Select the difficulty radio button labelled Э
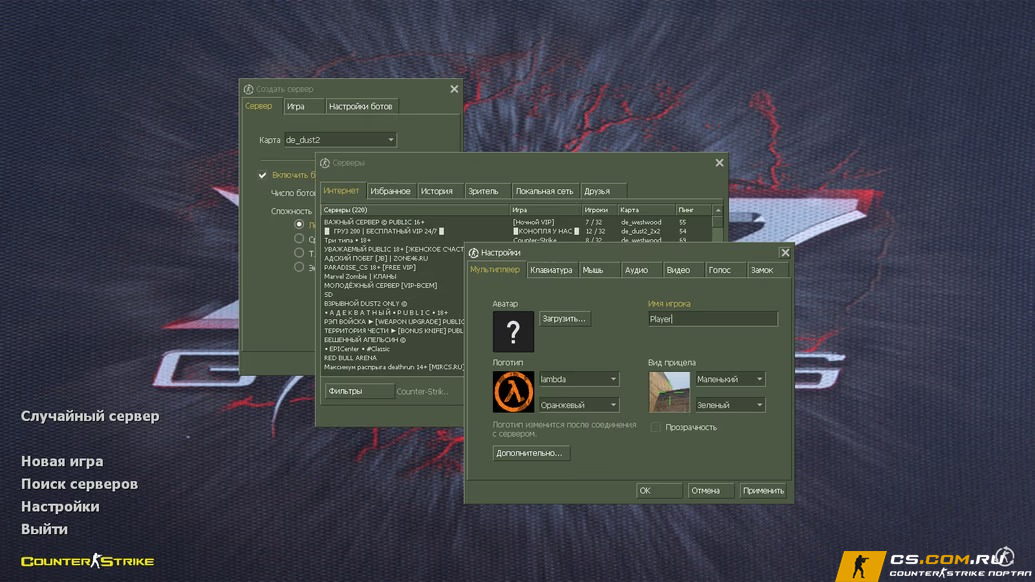The height and width of the screenshot is (582, 1035). click(299, 267)
